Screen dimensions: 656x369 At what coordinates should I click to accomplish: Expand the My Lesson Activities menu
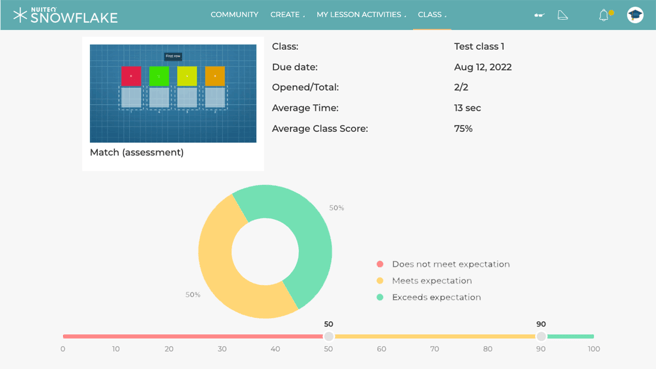coord(361,15)
